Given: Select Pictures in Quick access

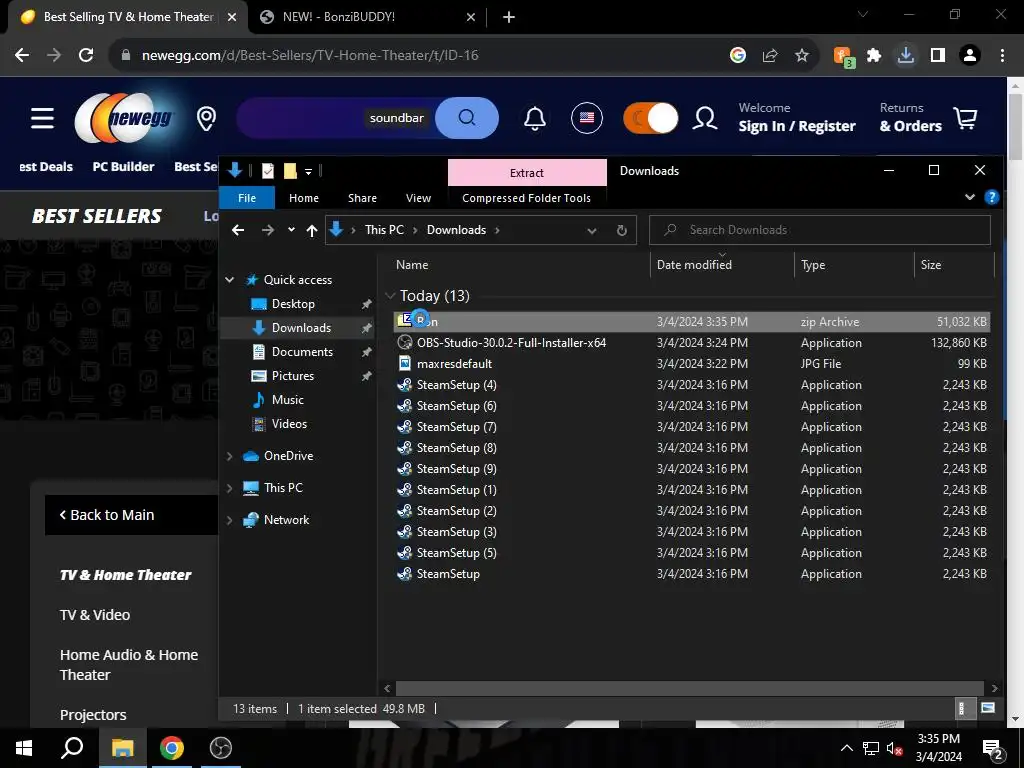Looking at the screenshot, I should (293, 376).
